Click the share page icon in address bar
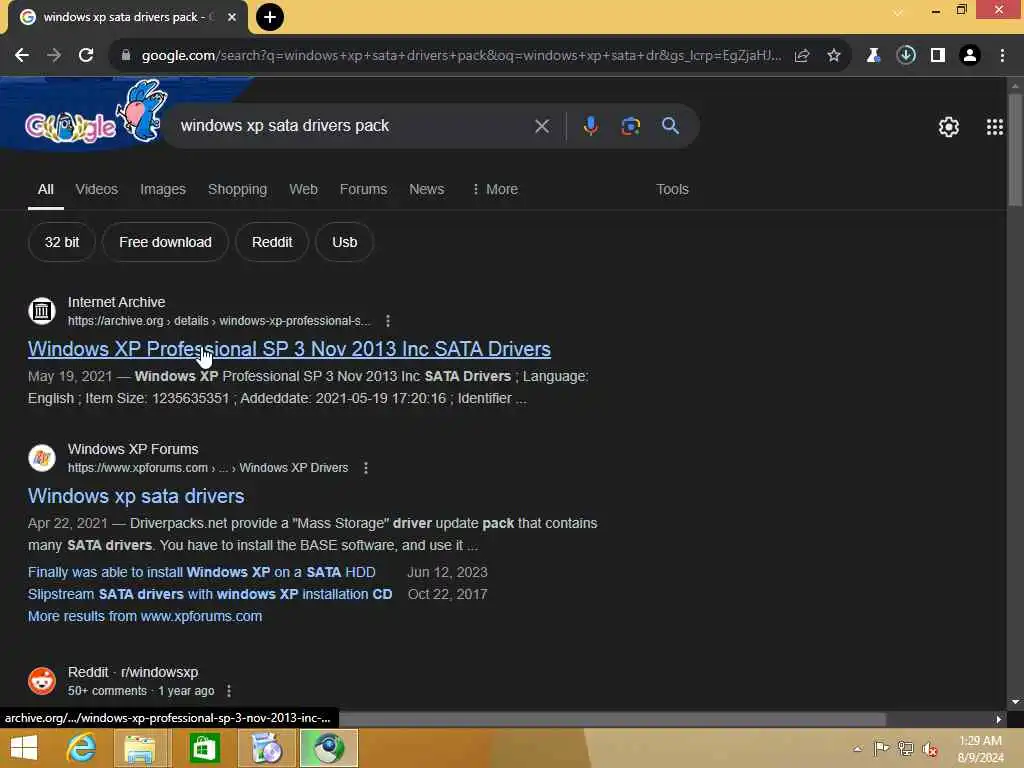 click(802, 56)
